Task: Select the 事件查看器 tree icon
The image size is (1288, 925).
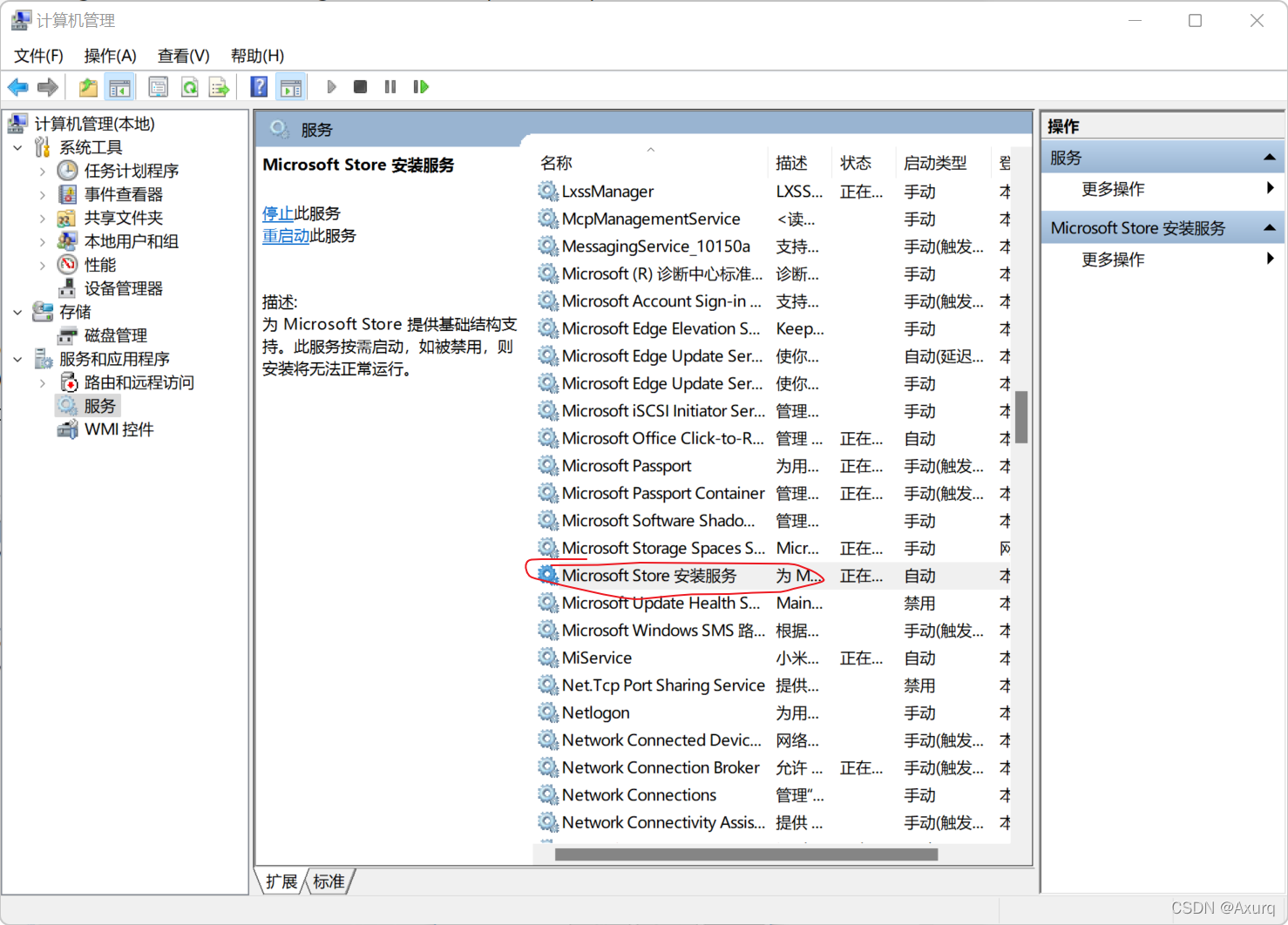Action: (68, 194)
